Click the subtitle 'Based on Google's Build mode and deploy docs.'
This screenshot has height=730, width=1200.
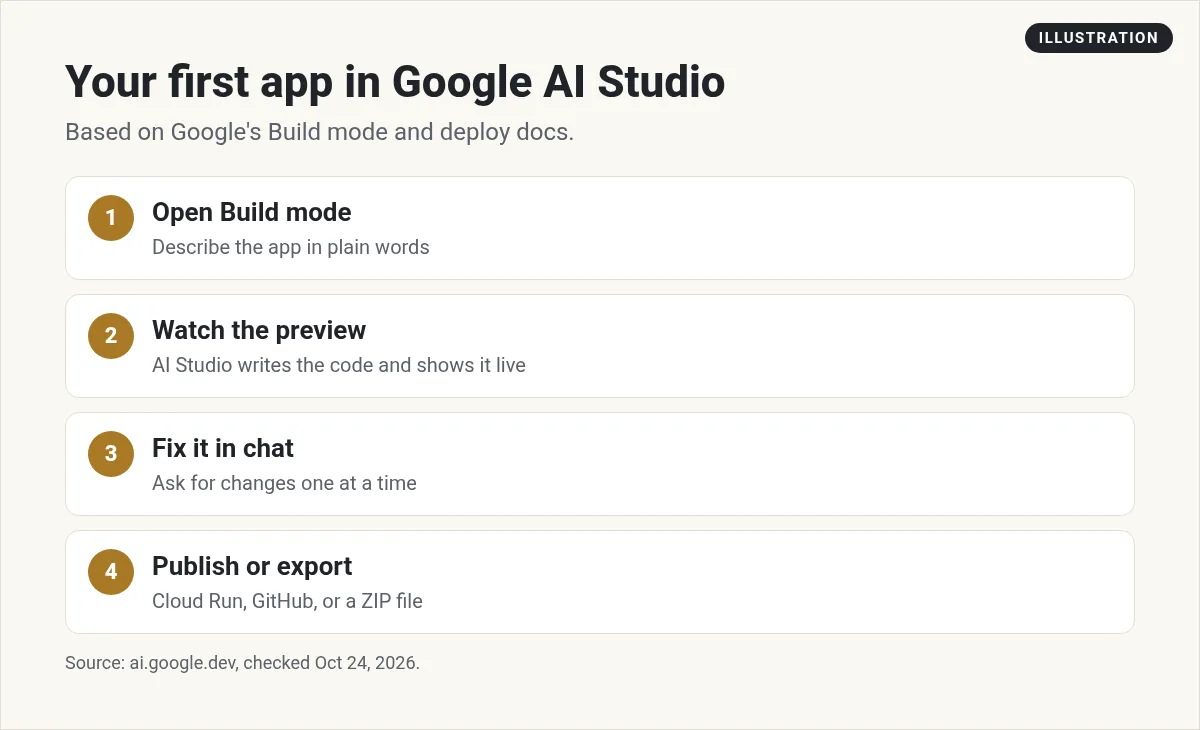319,132
